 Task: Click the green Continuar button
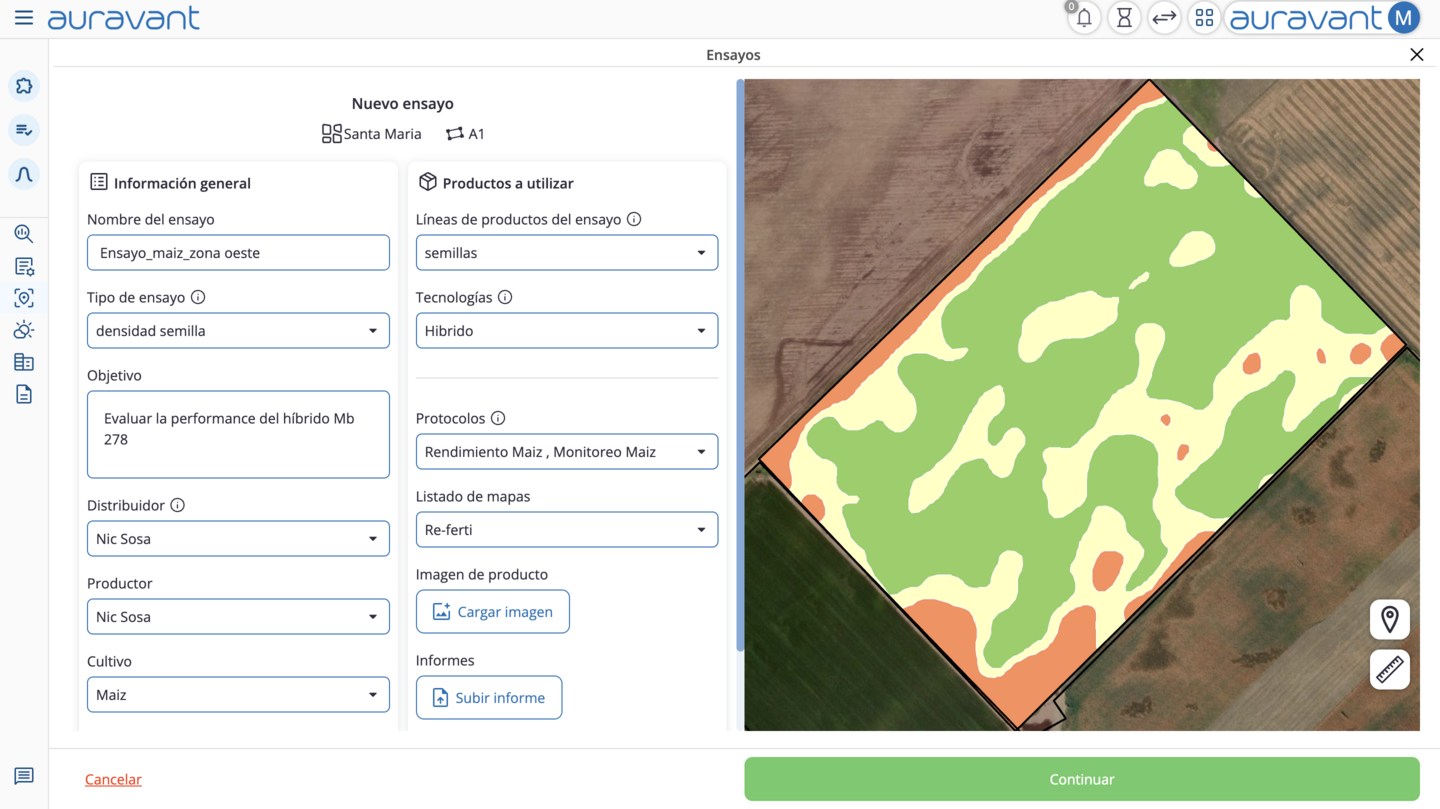click(x=1082, y=779)
